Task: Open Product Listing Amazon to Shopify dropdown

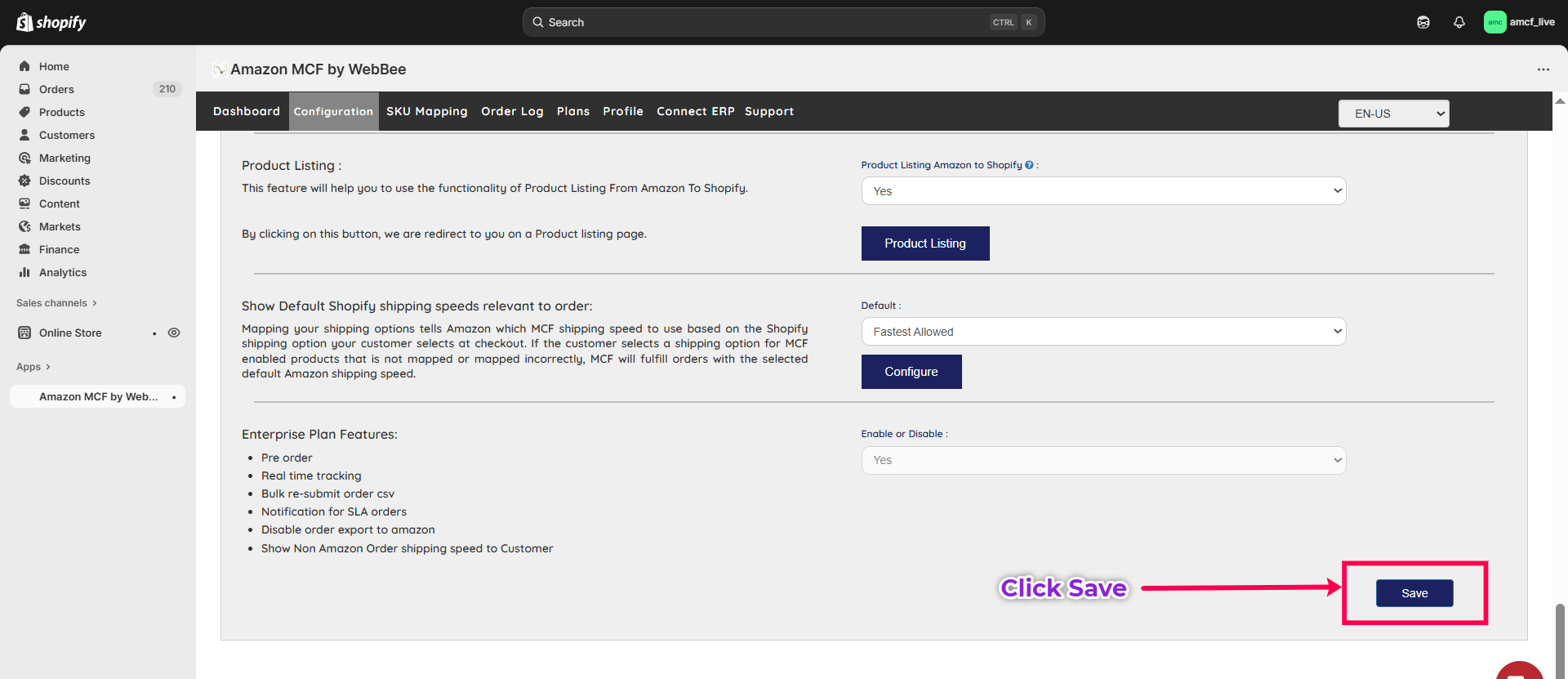Action: click(x=1103, y=191)
